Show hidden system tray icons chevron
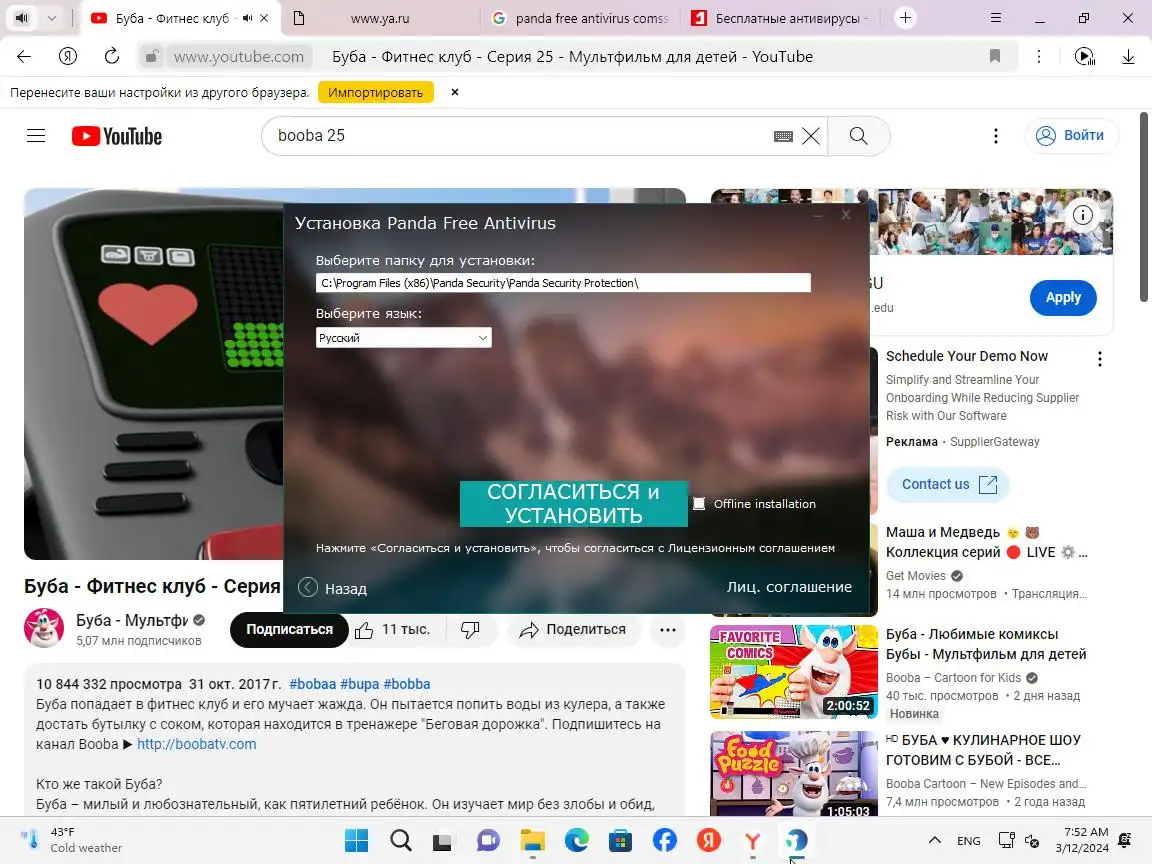 click(935, 840)
